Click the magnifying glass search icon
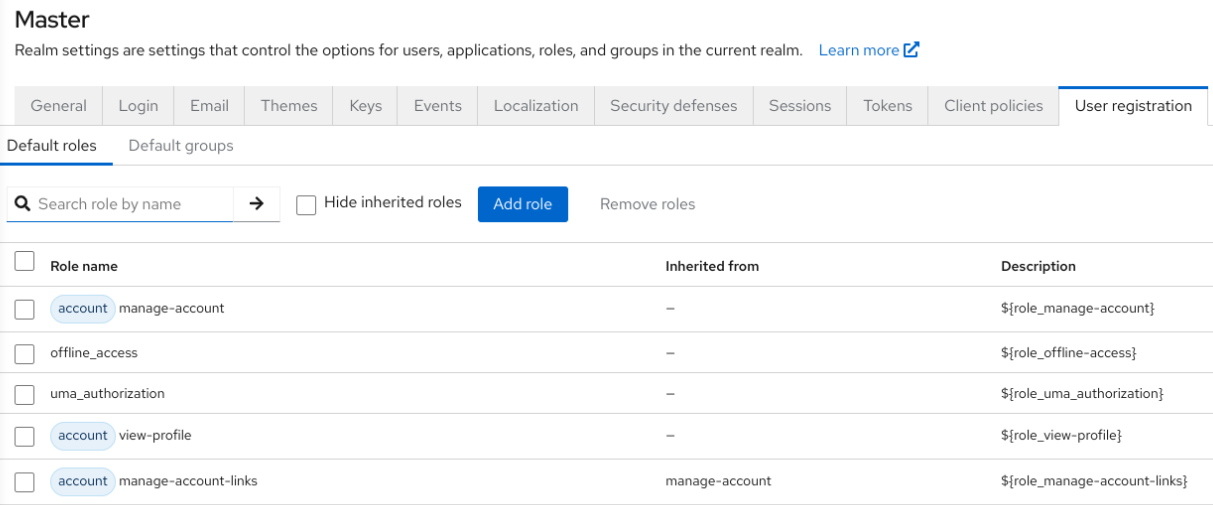 coord(22,204)
